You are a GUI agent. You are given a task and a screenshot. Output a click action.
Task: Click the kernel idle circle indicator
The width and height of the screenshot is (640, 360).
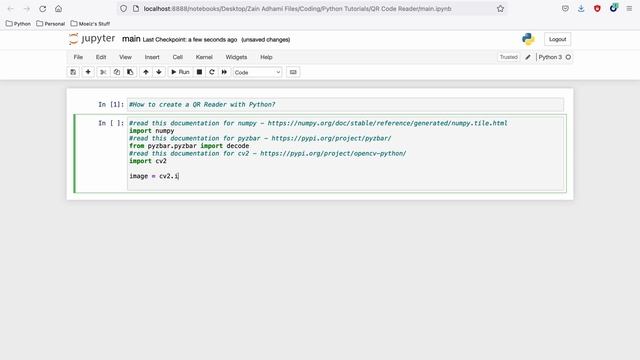tap(568, 57)
